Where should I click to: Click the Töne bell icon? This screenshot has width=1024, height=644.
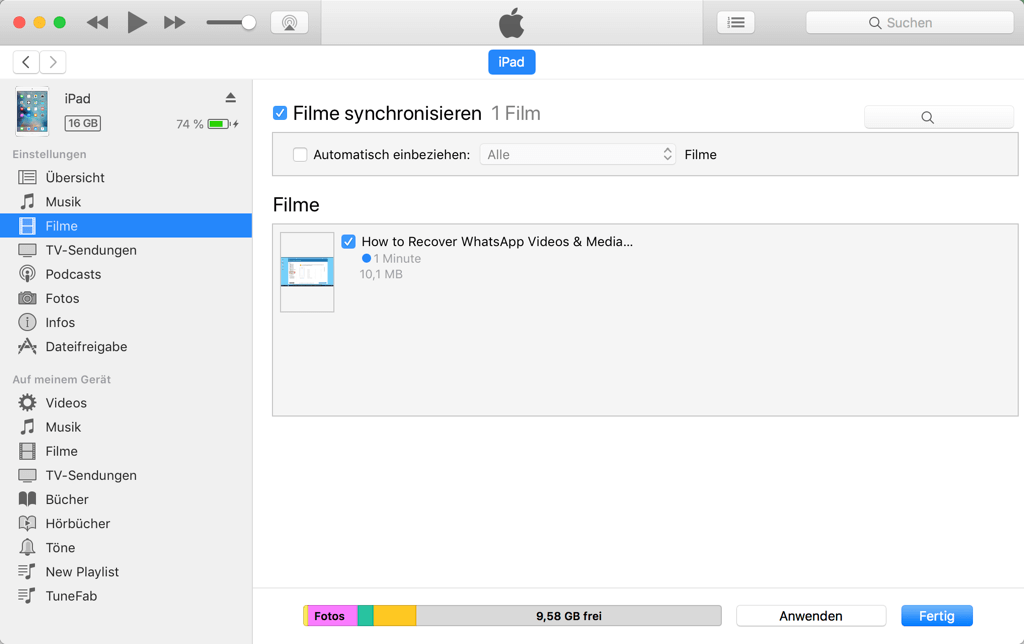tap(27, 547)
